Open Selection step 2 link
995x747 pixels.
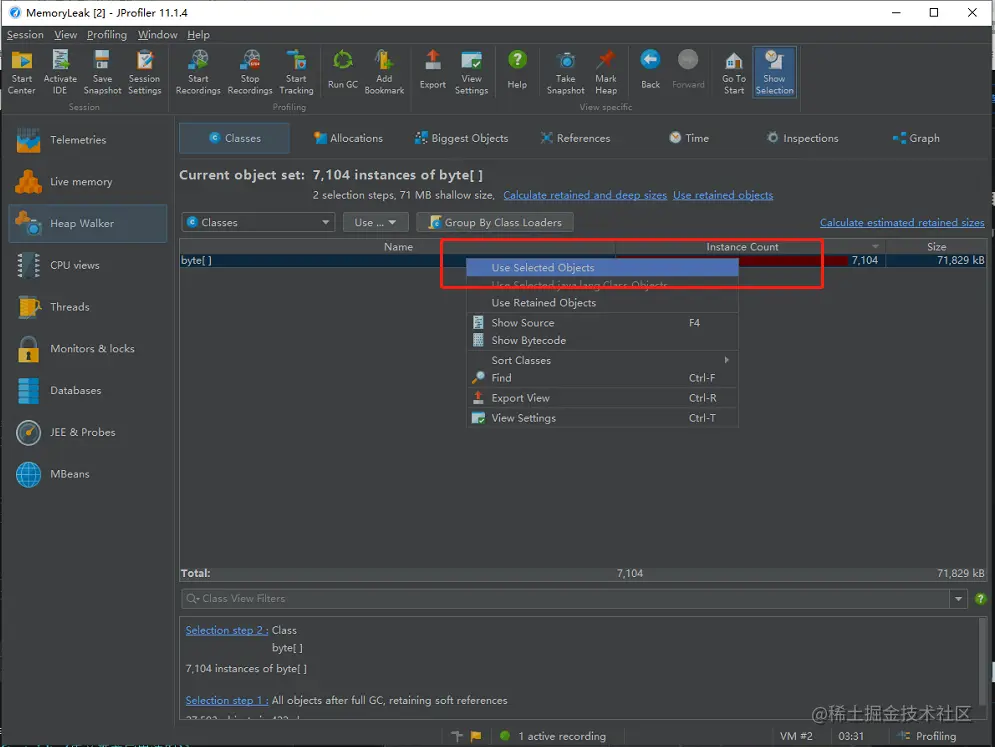click(x=227, y=630)
